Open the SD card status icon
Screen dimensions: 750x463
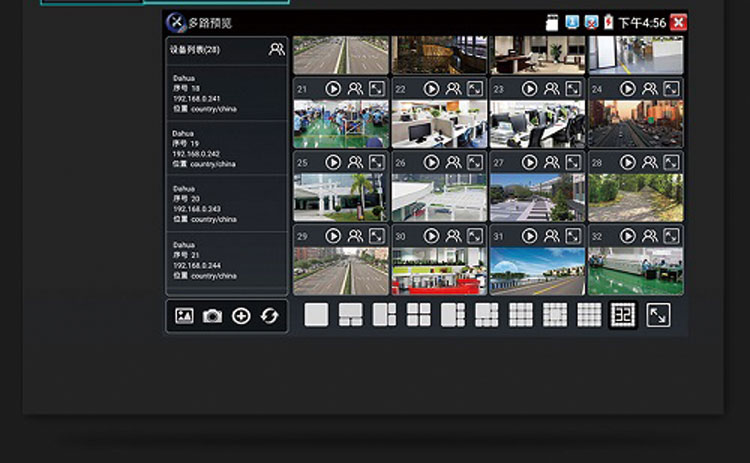click(552, 22)
